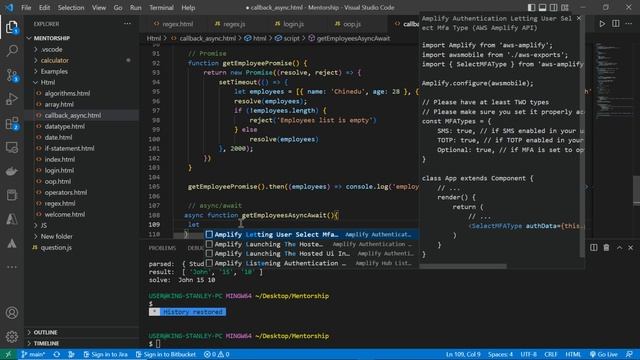
Task: Open the Extensions view
Action: [12, 123]
